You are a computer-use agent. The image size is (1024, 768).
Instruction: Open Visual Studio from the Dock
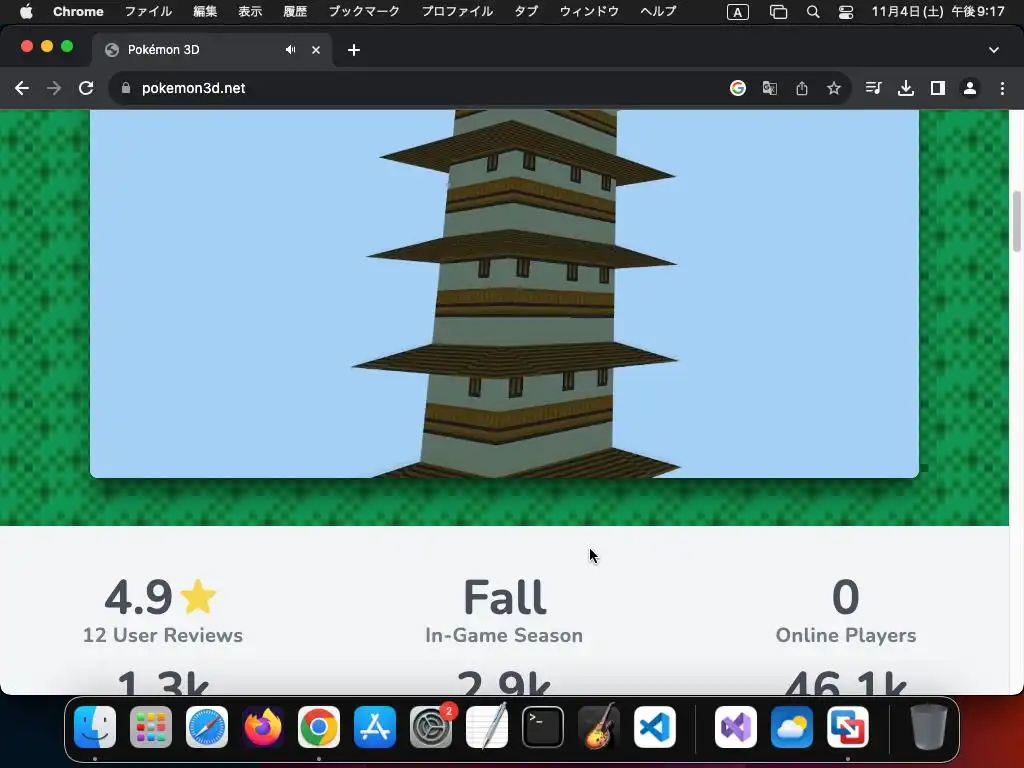pos(736,727)
